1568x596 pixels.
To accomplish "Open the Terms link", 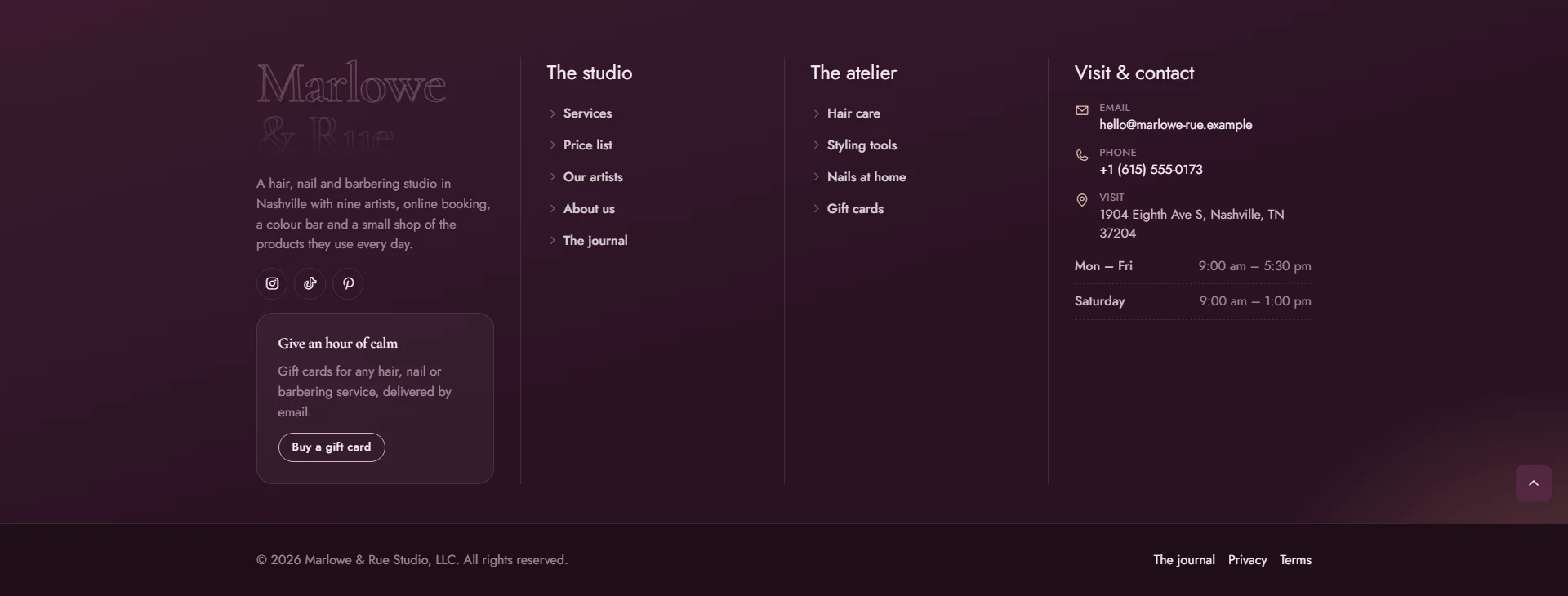I will (1295, 560).
